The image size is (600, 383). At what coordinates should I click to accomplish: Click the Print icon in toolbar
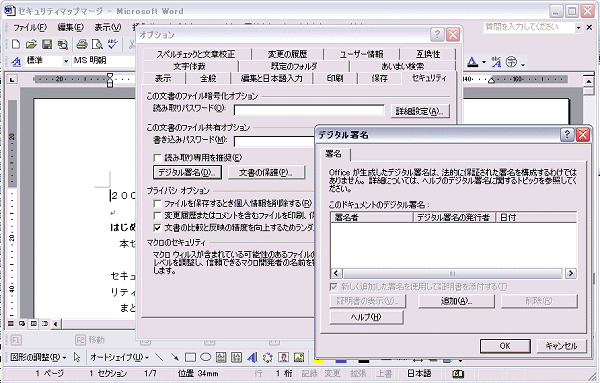(x=82, y=44)
